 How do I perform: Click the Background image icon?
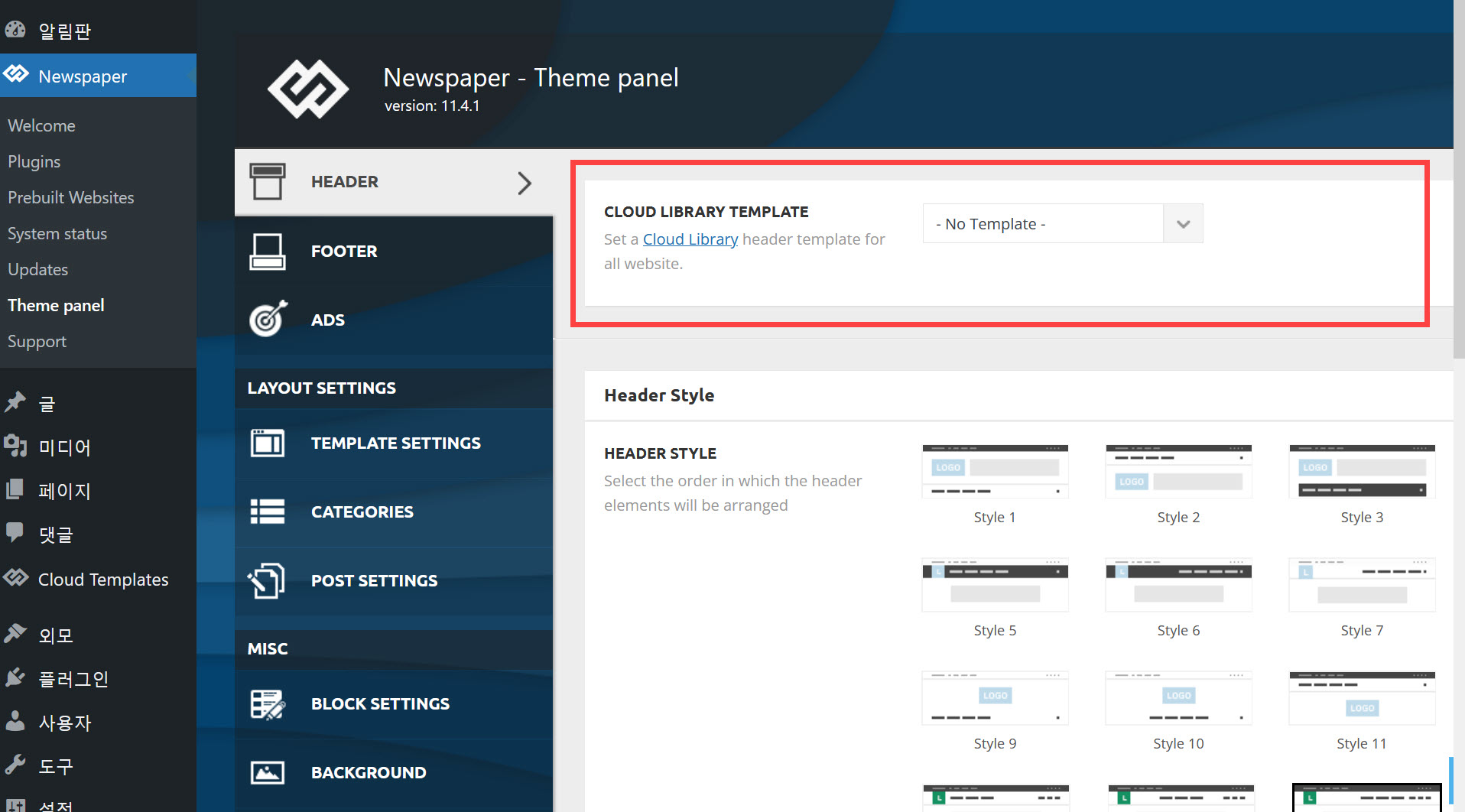coord(267,773)
